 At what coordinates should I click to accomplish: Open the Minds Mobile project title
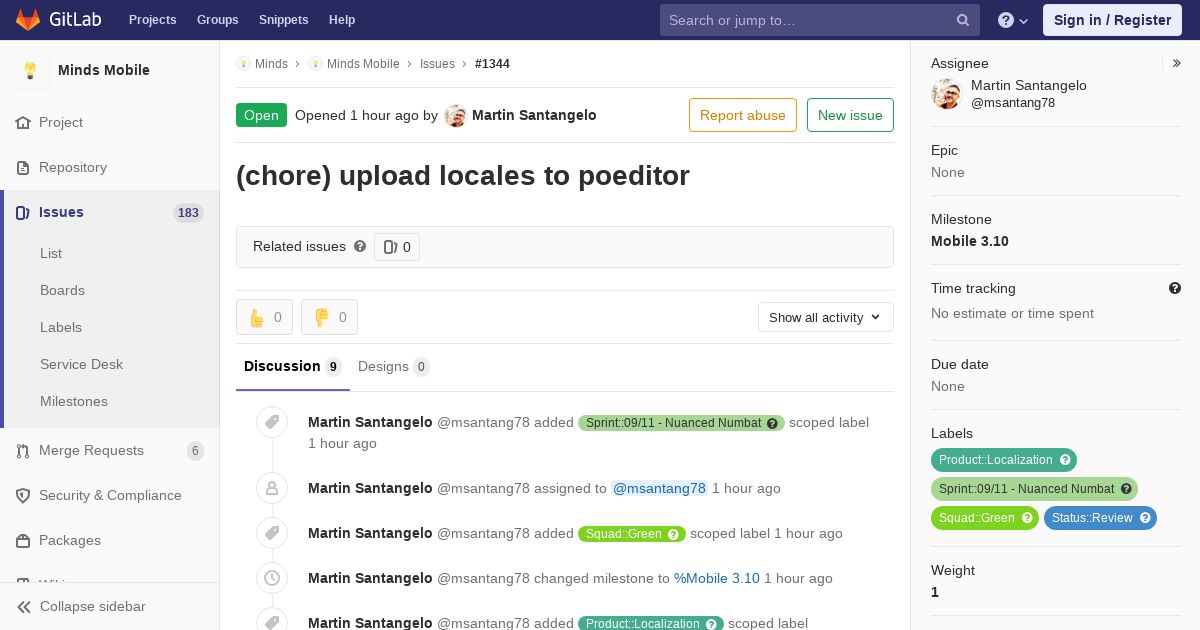(104, 70)
